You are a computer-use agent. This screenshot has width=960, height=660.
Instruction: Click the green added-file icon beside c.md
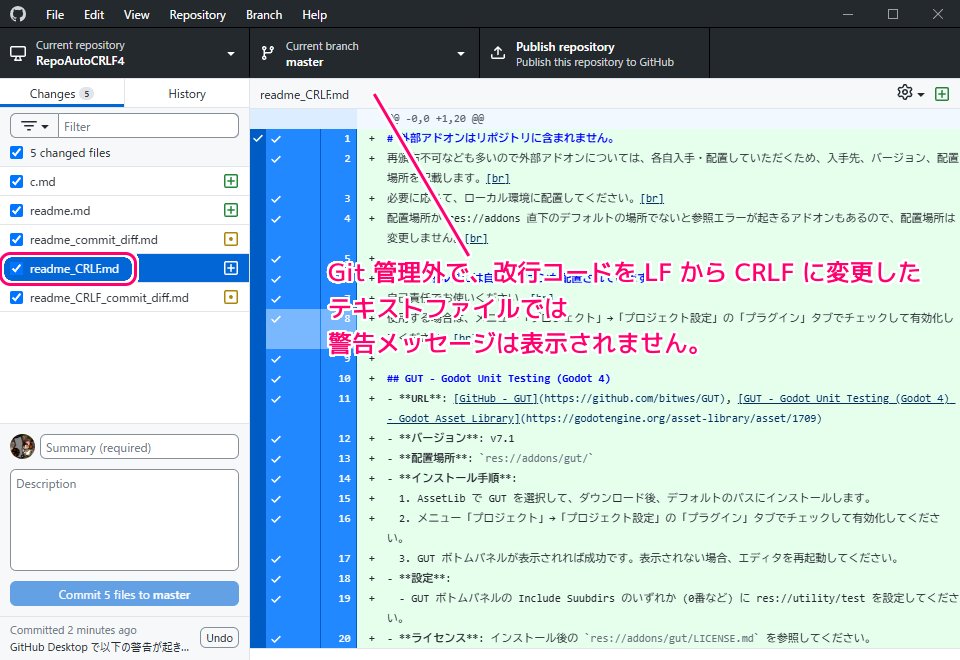point(231,182)
